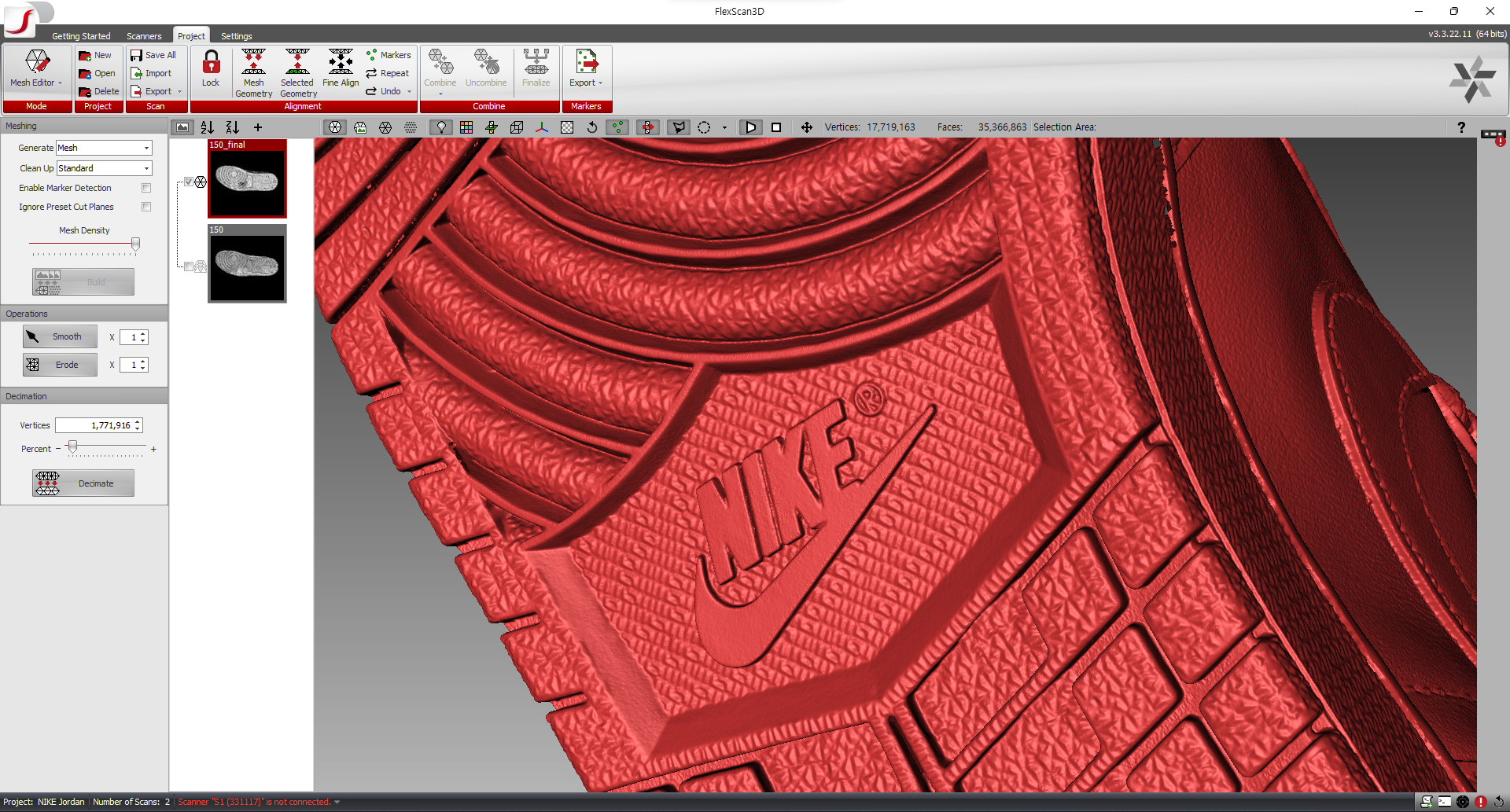The height and width of the screenshot is (812, 1510).
Task: Select textured mesh view mode
Action: 360,127
